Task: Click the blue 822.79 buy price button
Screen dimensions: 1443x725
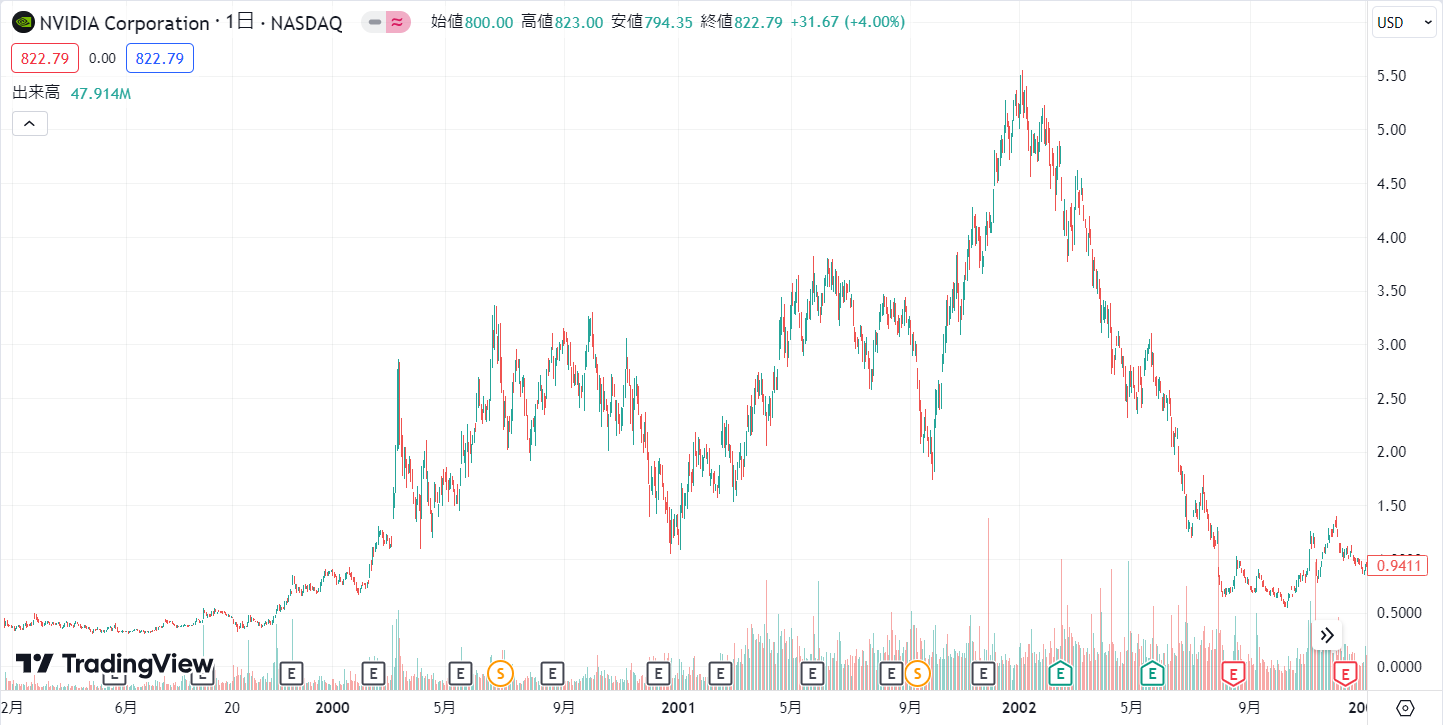Action: tap(160, 59)
